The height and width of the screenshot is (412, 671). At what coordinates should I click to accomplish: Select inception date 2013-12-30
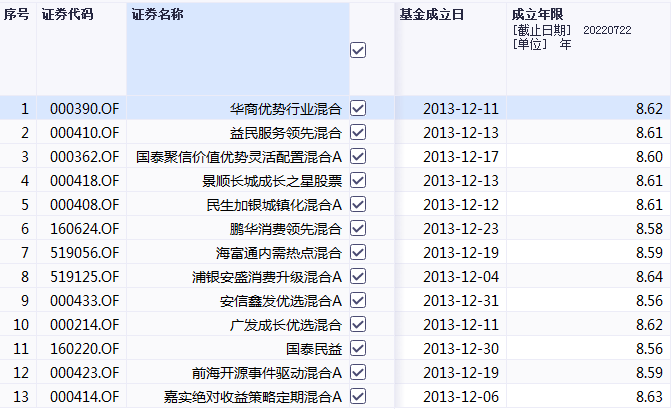point(461,348)
